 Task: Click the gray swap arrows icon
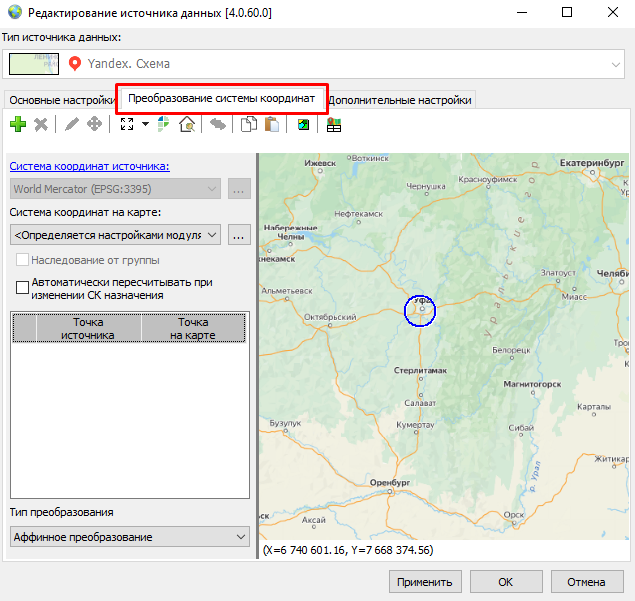click(x=218, y=124)
